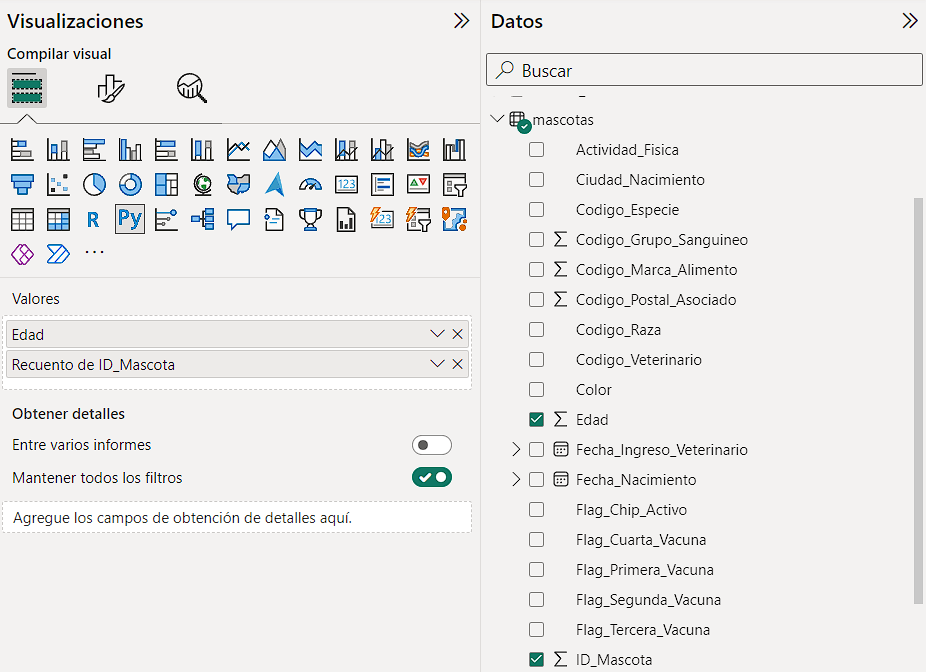926x672 pixels.
Task: Toggle 'Entre varios informes' switch on
Action: click(x=432, y=445)
